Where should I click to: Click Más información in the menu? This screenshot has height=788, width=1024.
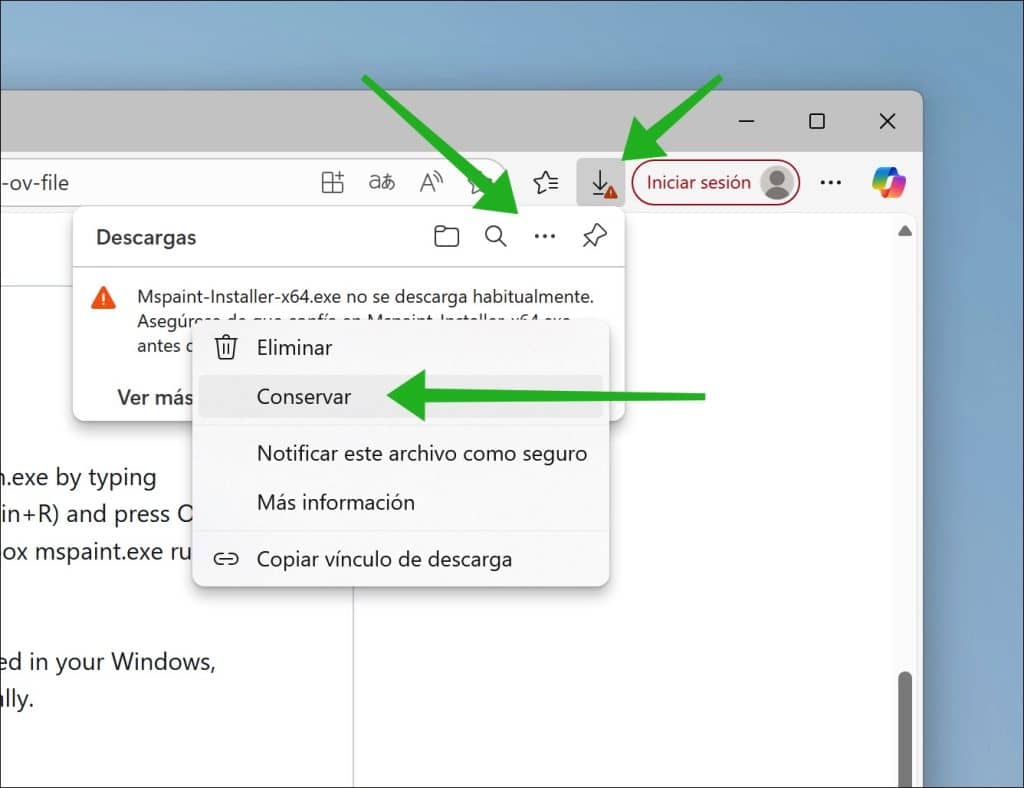click(x=335, y=502)
